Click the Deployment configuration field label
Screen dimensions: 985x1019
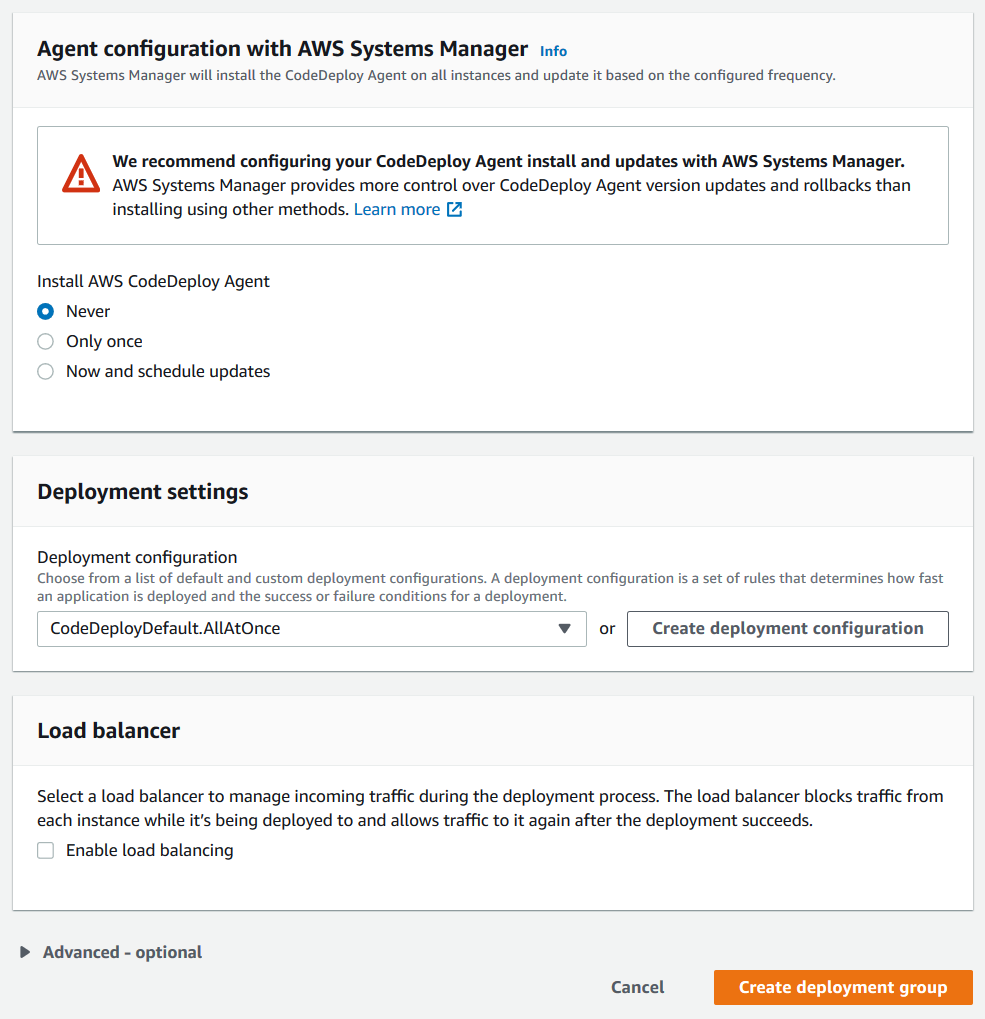tap(137, 557)
